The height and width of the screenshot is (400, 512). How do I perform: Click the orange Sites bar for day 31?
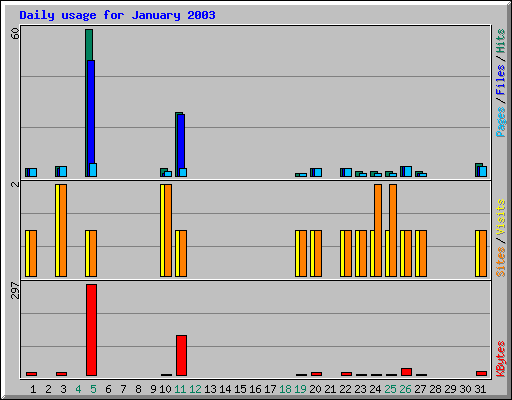483,253
